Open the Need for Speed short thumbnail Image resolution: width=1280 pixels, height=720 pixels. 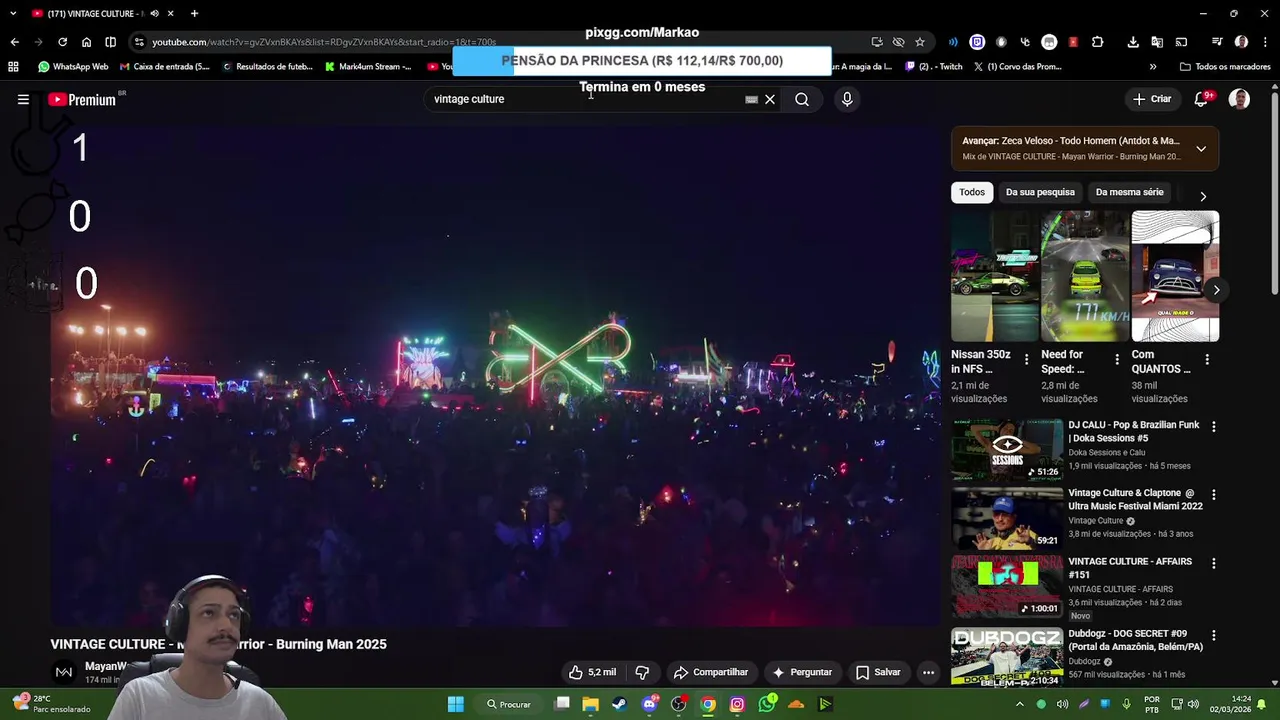1085,276
